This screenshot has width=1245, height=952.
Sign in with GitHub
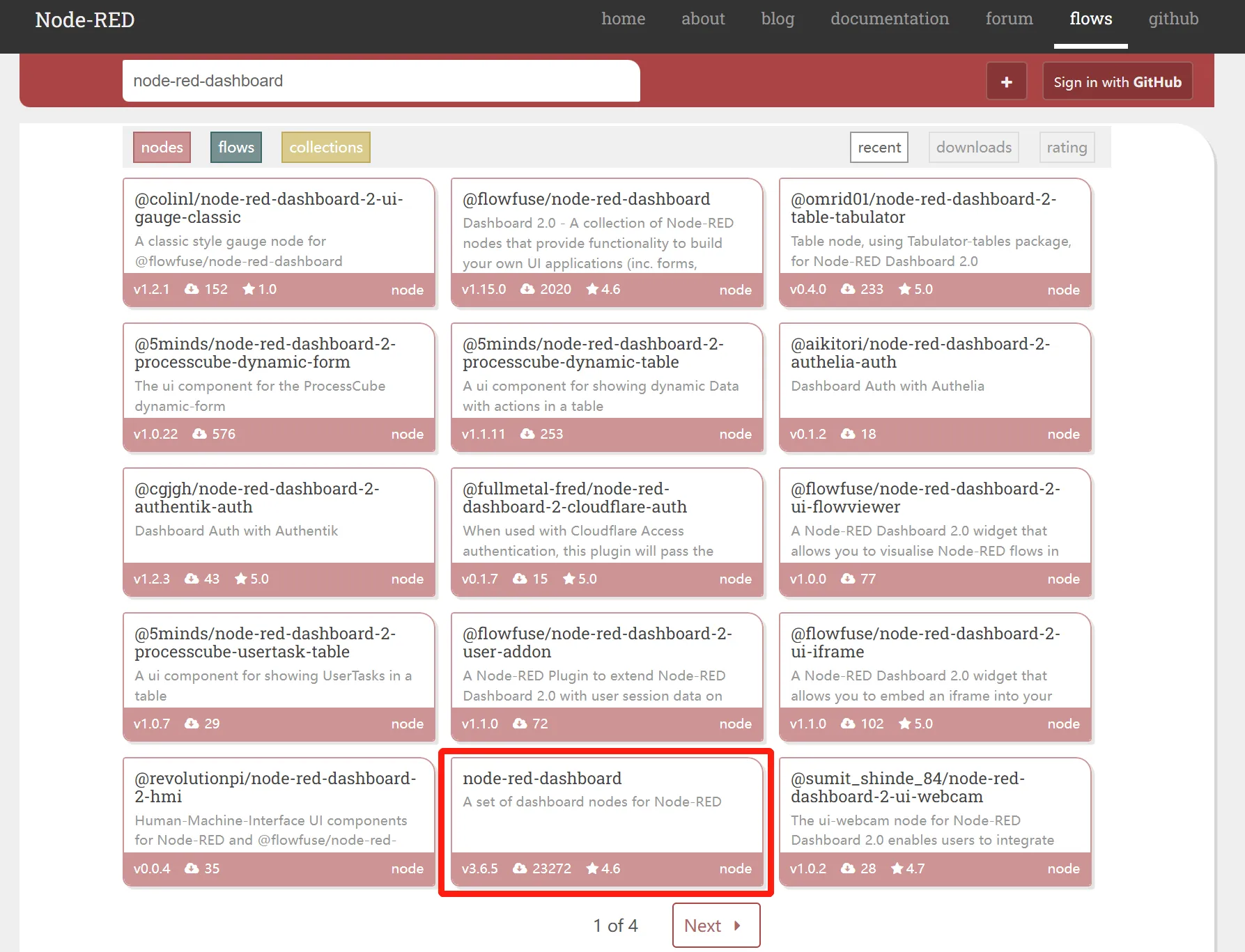click(x=1118, y=81)
